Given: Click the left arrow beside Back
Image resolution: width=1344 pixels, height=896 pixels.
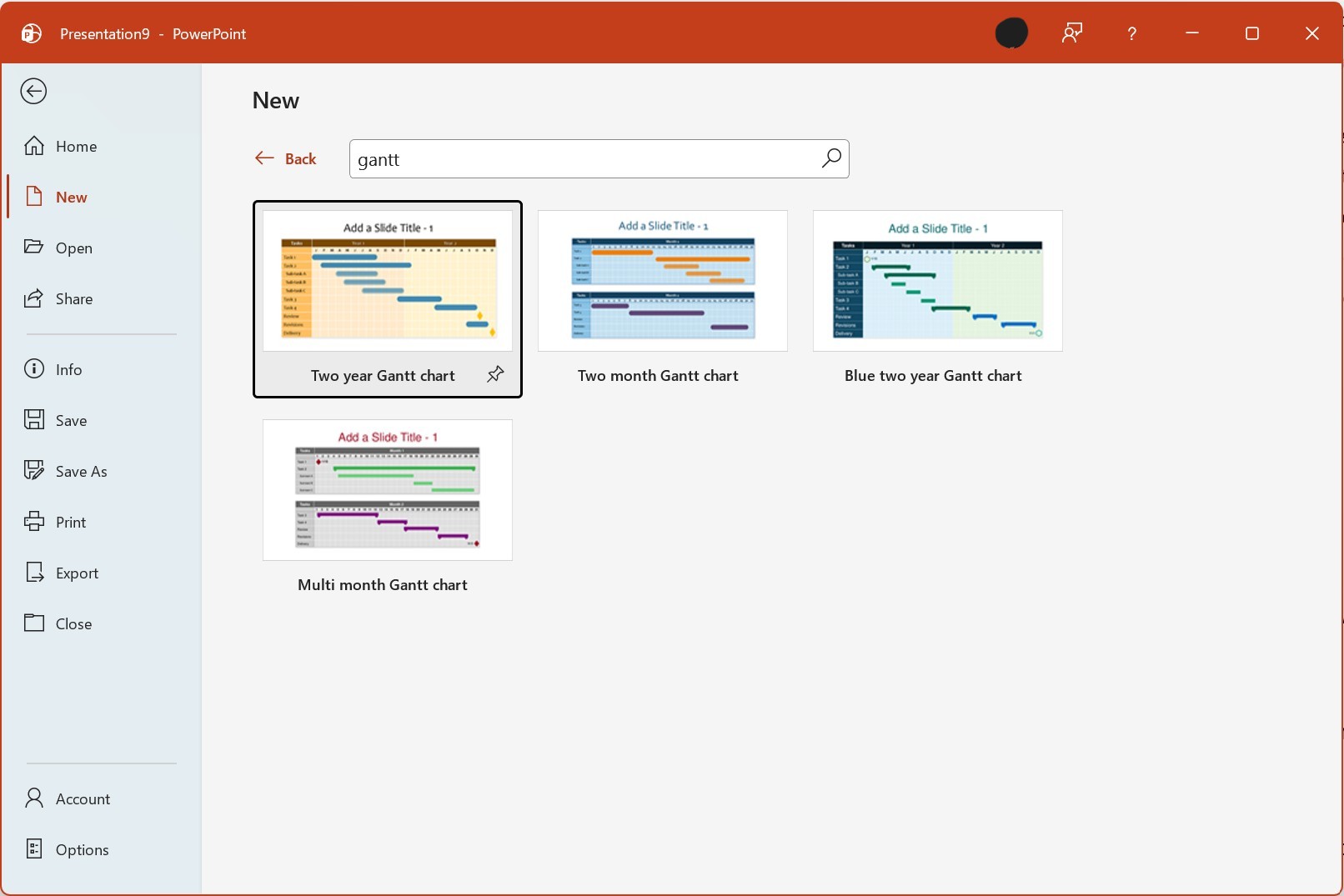Looking at the screenshot, I should pos(264,158).
